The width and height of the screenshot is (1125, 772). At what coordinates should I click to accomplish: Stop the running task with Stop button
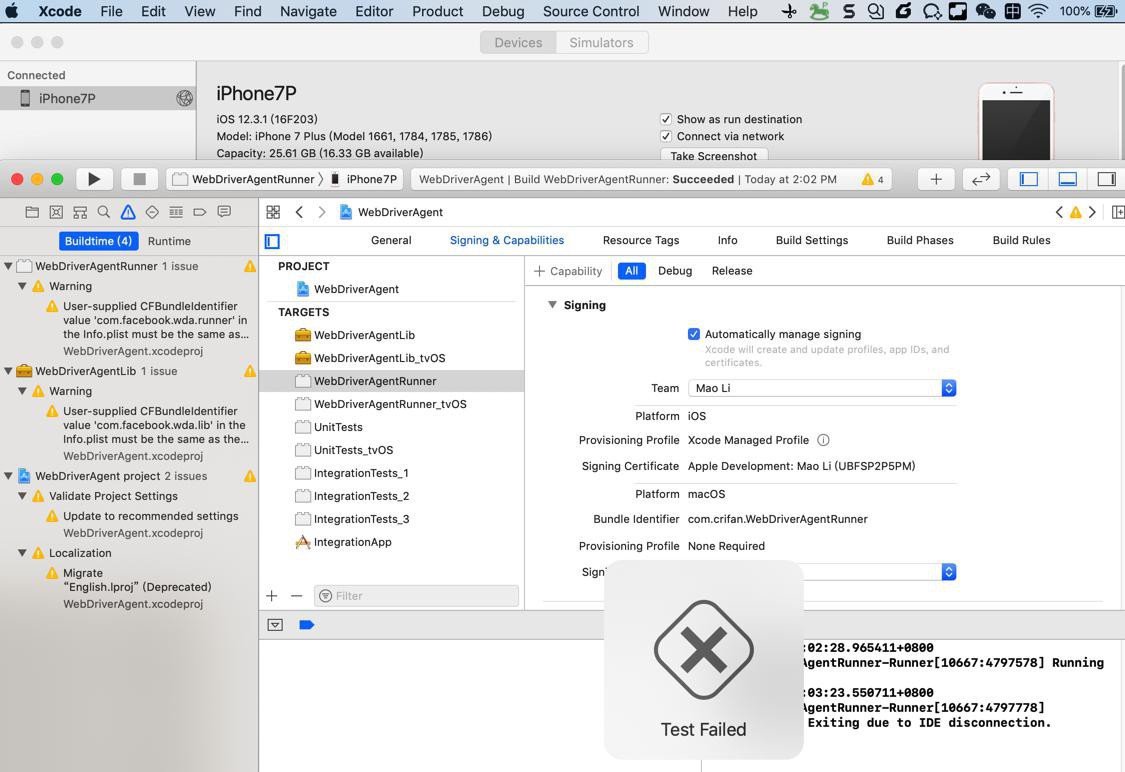click(139, 179)
